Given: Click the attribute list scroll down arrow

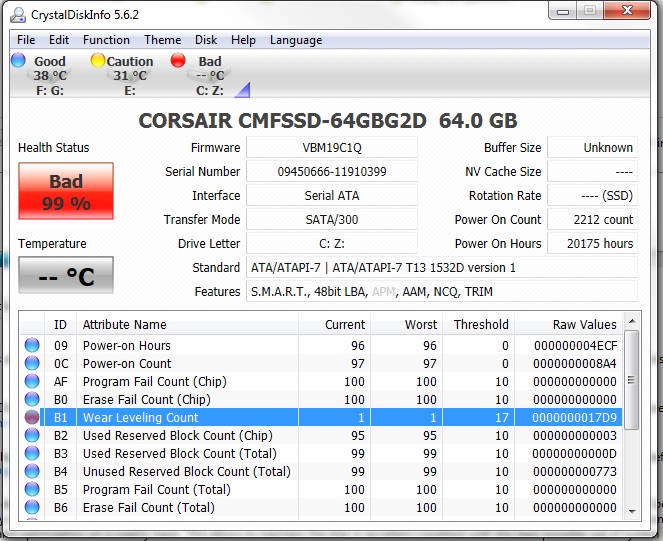Looking at the screenshot, I should pyautogui.click(x=632, y=511).
